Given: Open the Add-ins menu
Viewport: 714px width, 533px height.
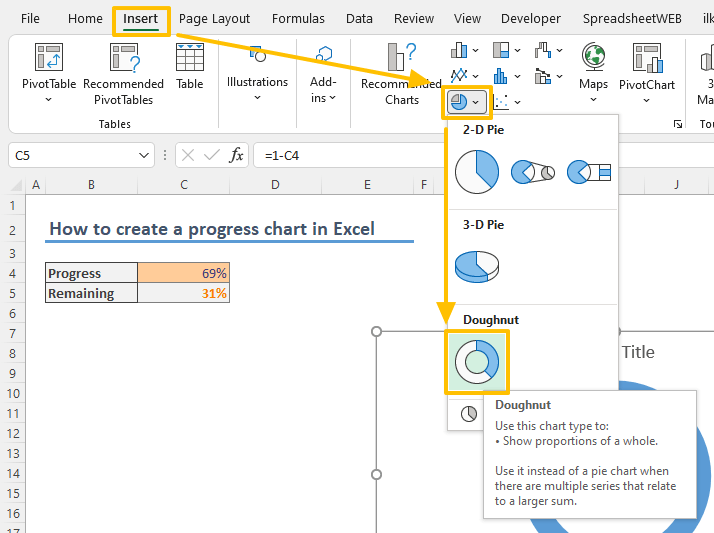Looking at the screenshot, I should [323, 74].
